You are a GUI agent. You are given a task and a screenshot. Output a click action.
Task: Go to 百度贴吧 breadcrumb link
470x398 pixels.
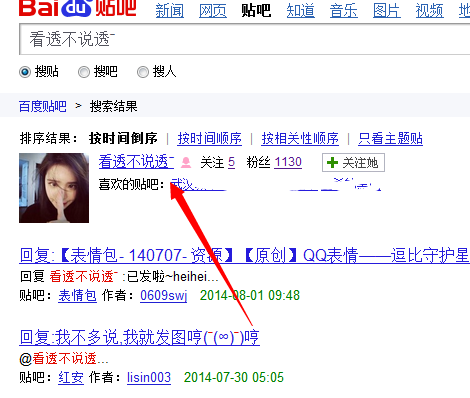43,107
